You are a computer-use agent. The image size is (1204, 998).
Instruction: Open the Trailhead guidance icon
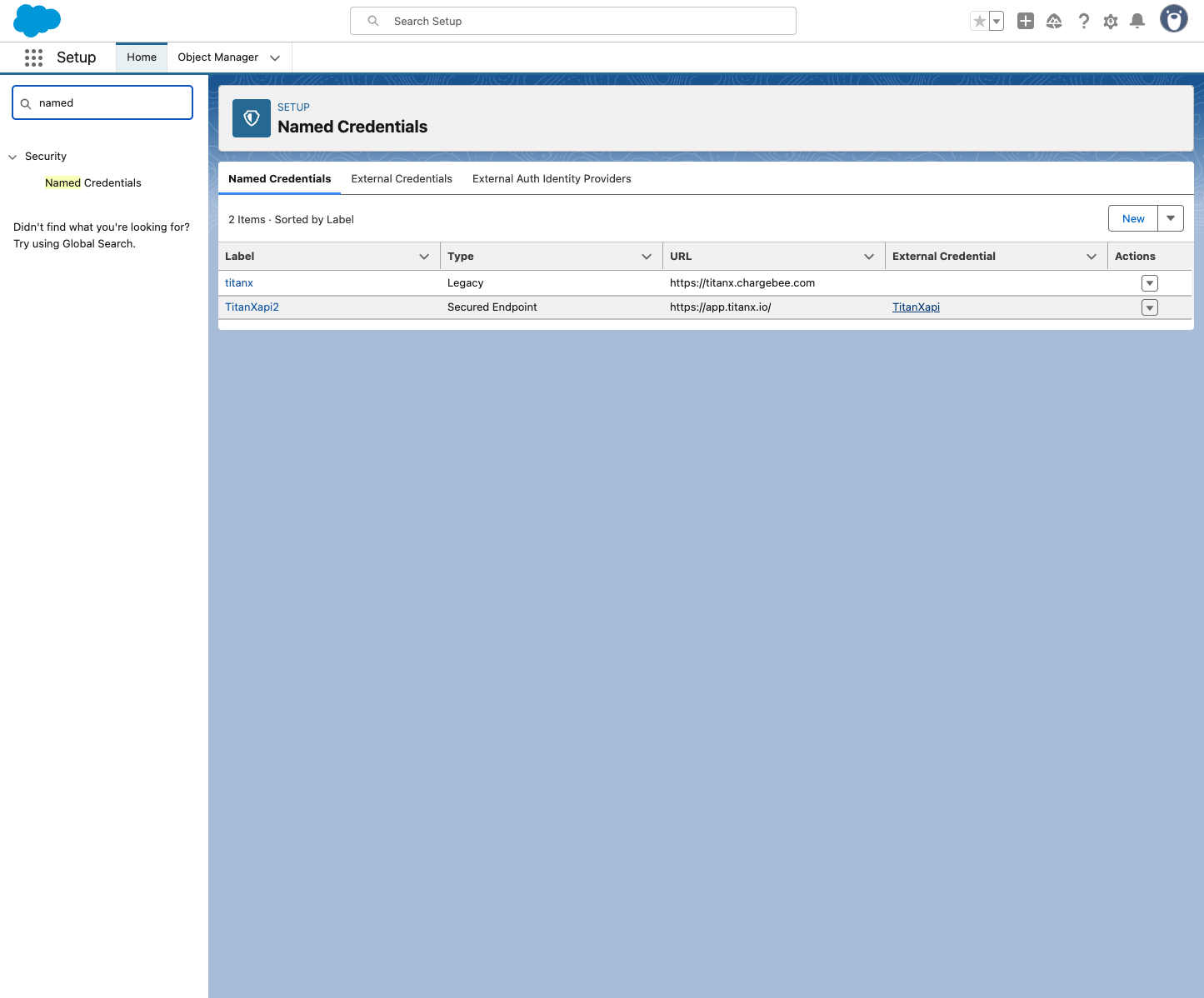(1054, 22)
